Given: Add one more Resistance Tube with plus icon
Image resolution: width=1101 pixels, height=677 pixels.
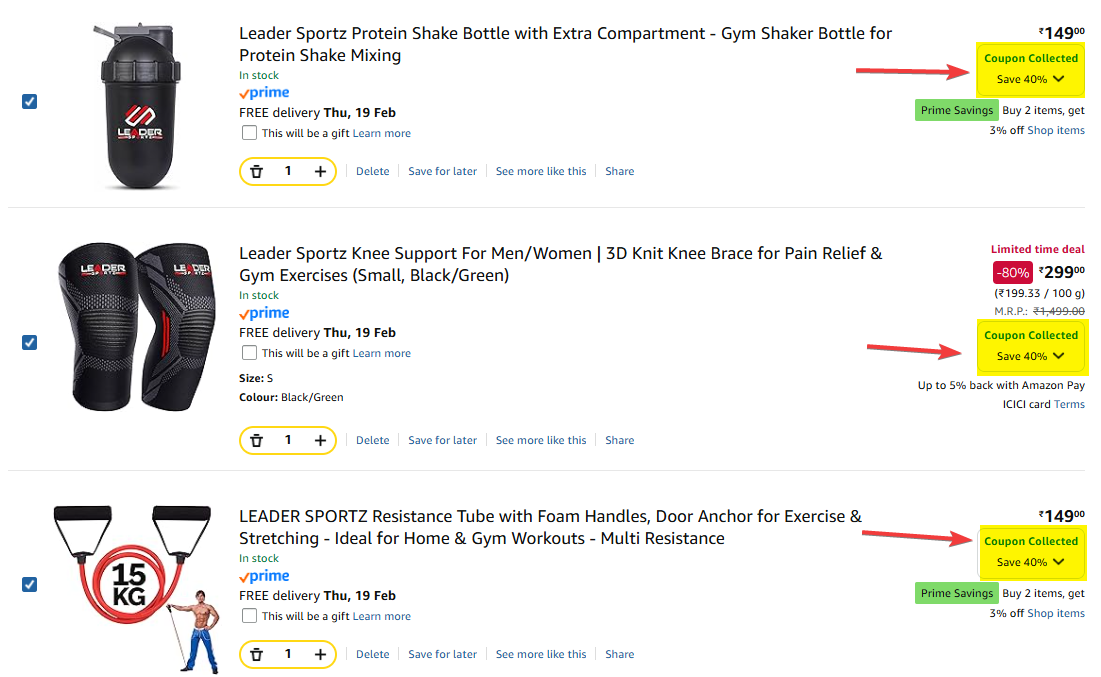Looking at the screenshot, I should (320, 655).
